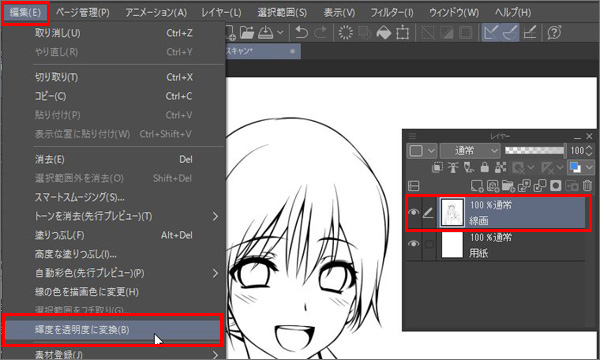Screen dimensions: 600x360
Task: Hide the 線画 layer via eye icon
Action: [x=413, y=212]
